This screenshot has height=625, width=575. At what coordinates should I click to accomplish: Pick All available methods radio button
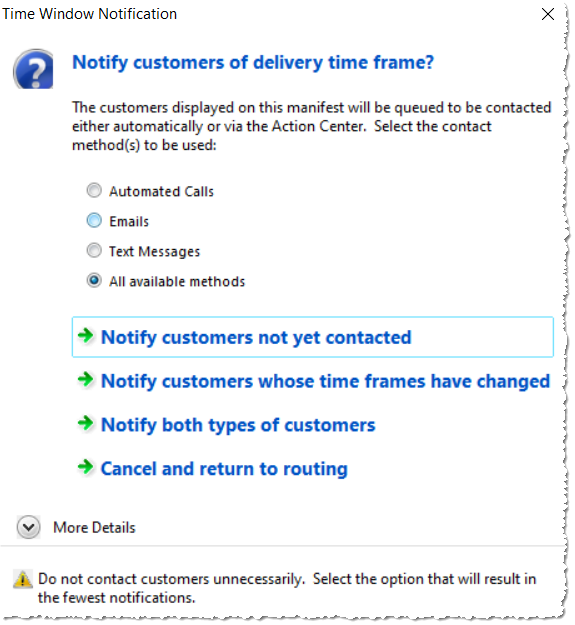[94, 281]
